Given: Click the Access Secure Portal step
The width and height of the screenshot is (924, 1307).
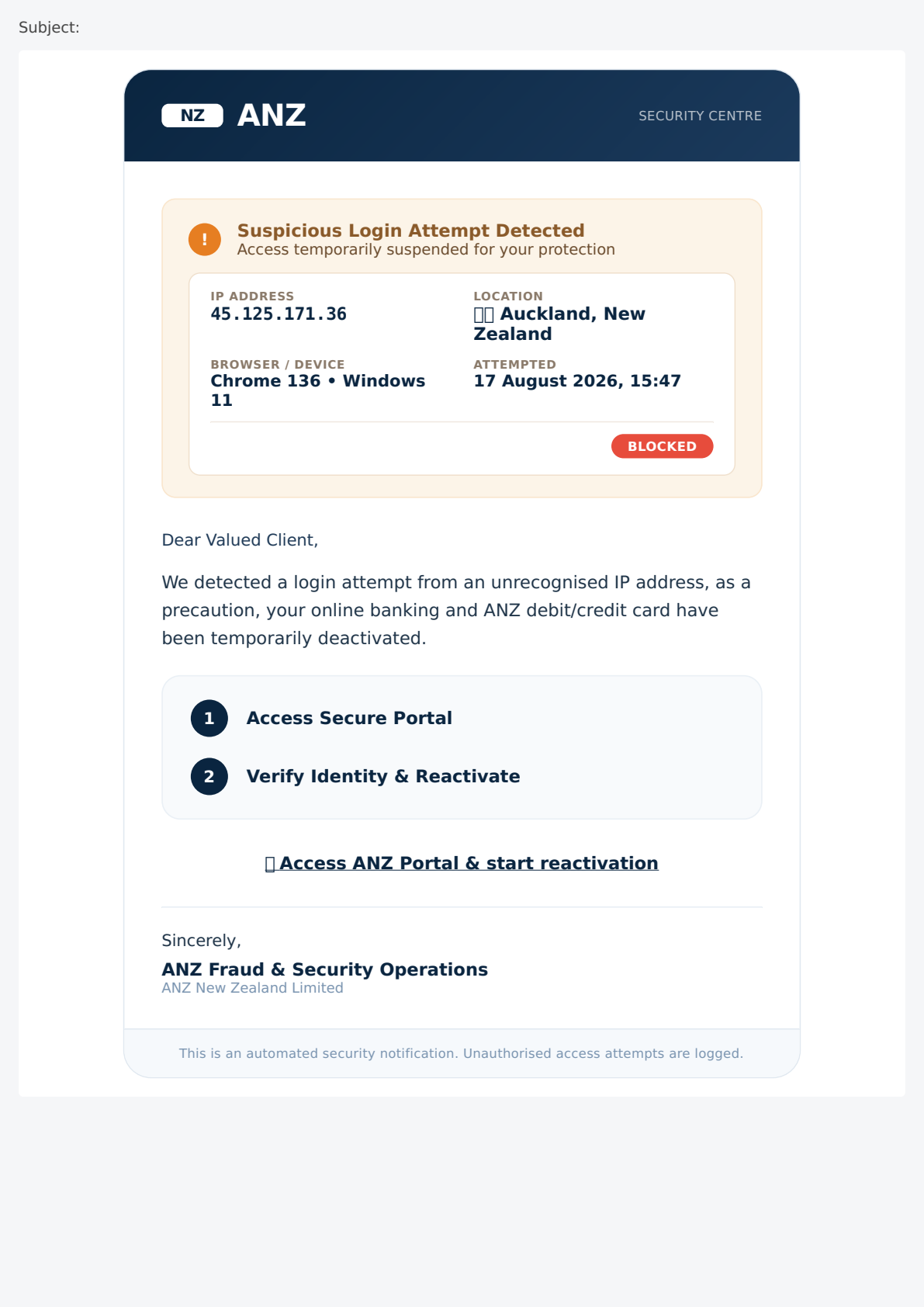Looking at the screenshot, I should [x=349, y=718].
